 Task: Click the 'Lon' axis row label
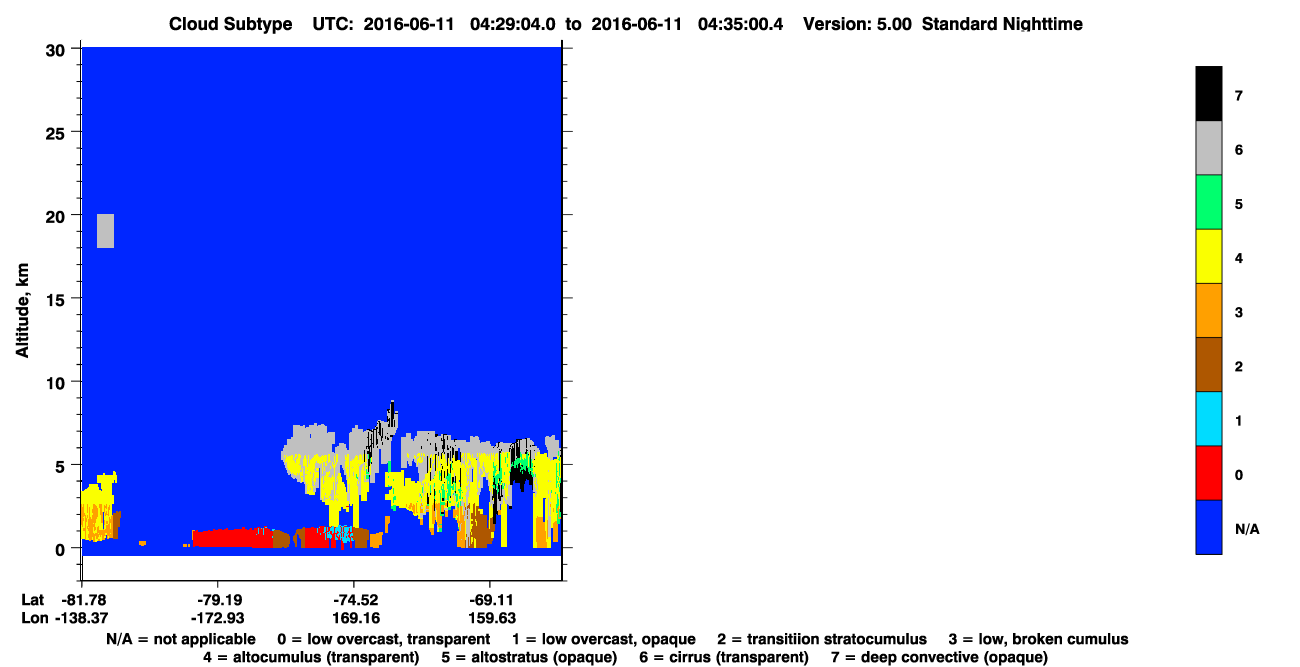point(34,618)
